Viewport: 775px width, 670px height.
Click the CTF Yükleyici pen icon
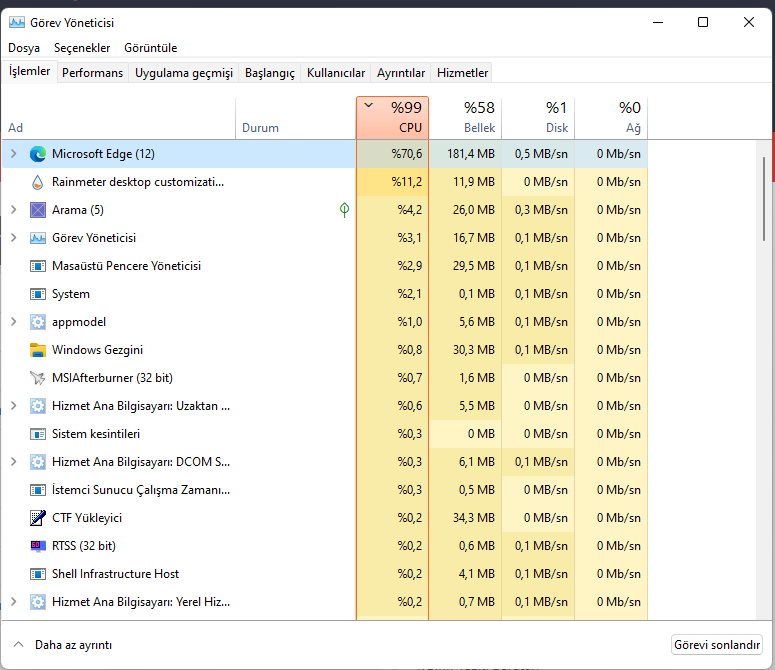pos(38,518)
